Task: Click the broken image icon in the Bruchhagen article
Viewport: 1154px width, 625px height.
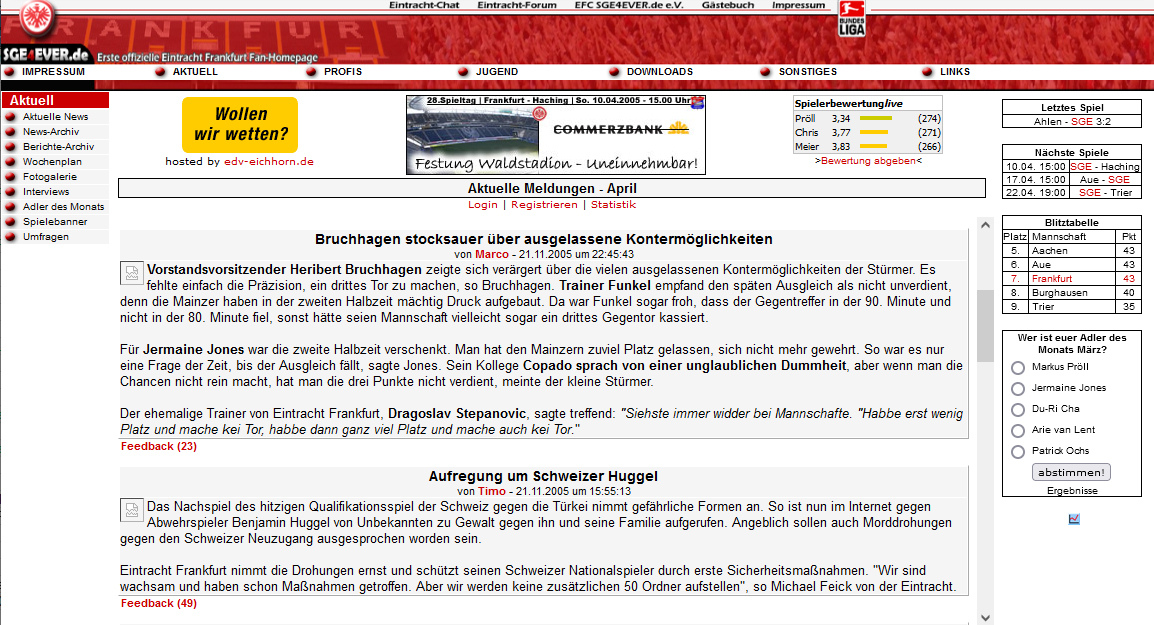Action: click(132, 273)
